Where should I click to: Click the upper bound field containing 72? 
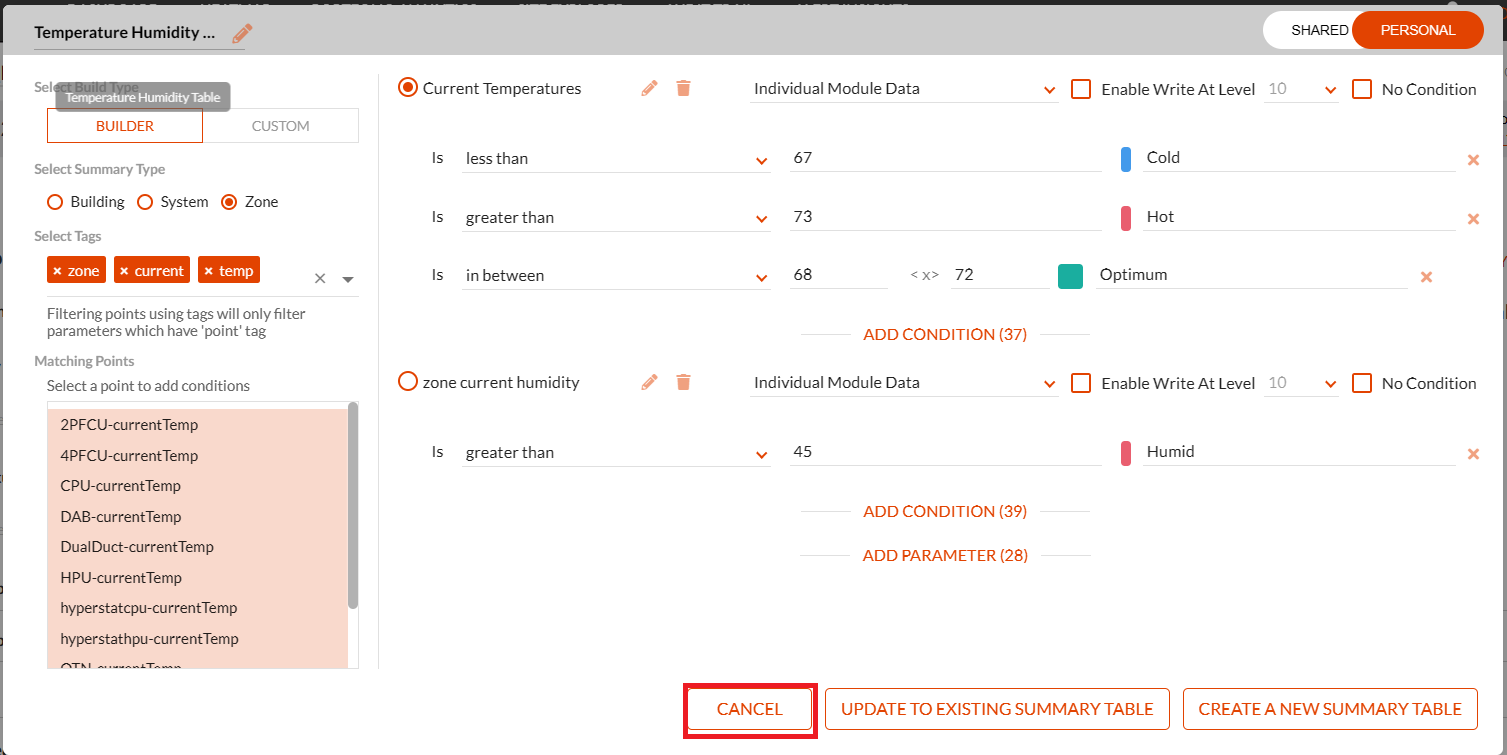pyautogui.click(x=1000, y=275)
